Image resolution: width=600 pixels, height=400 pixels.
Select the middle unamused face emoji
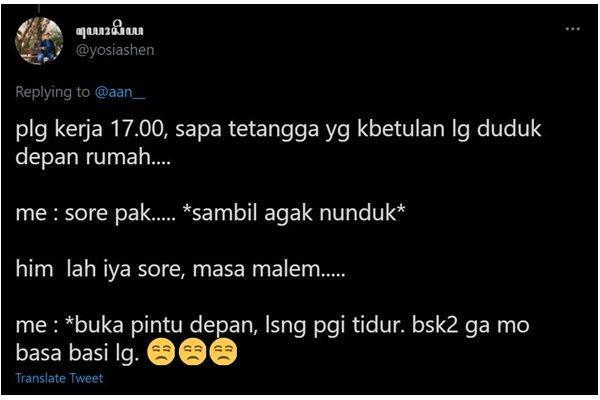pyautogui.click(x=192, y=352)
